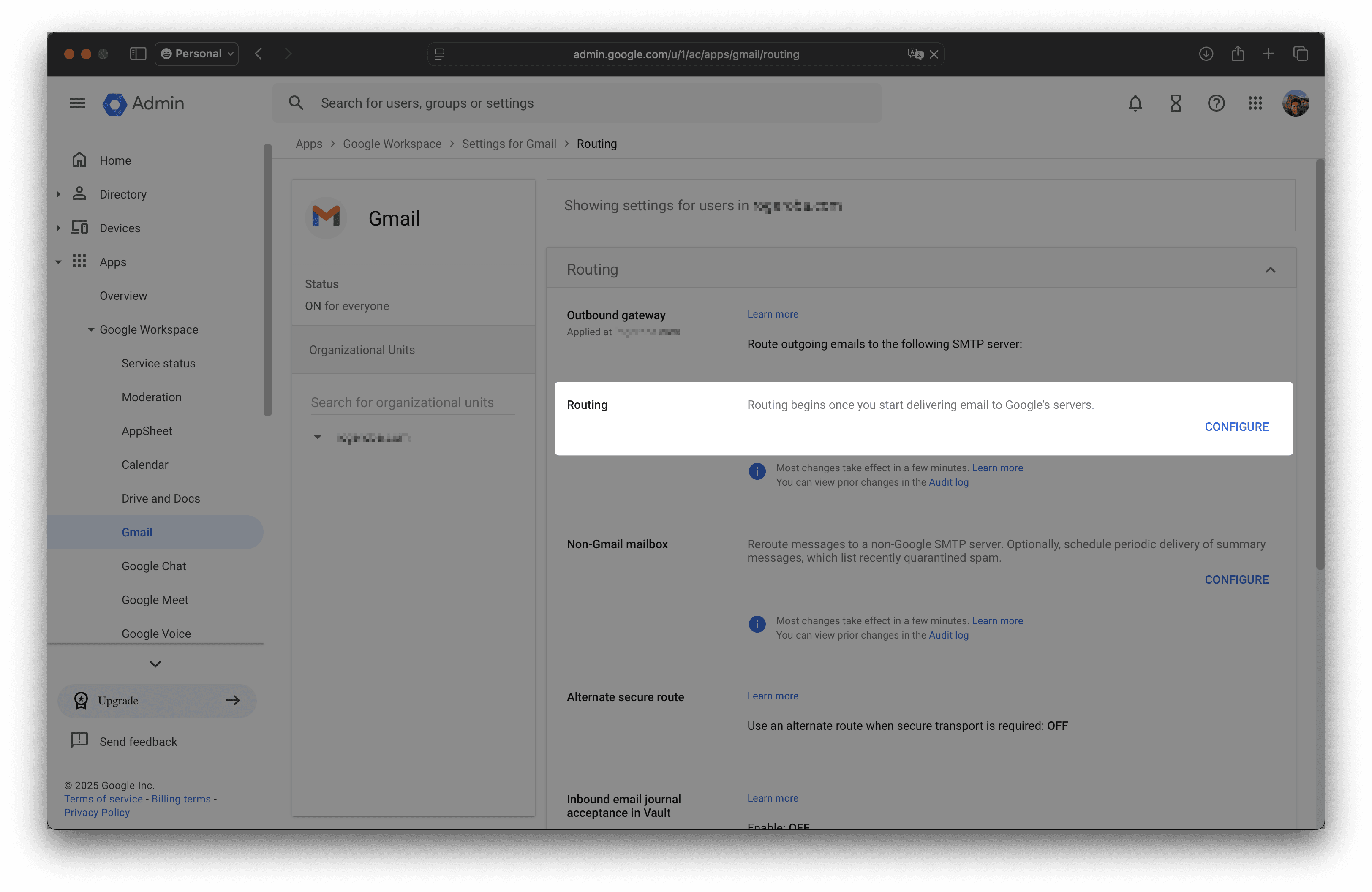The height and width of the screenshot is (892, 1372).
Task: Collapse the Routing section chevron
Action: [x=1271, y=269]
